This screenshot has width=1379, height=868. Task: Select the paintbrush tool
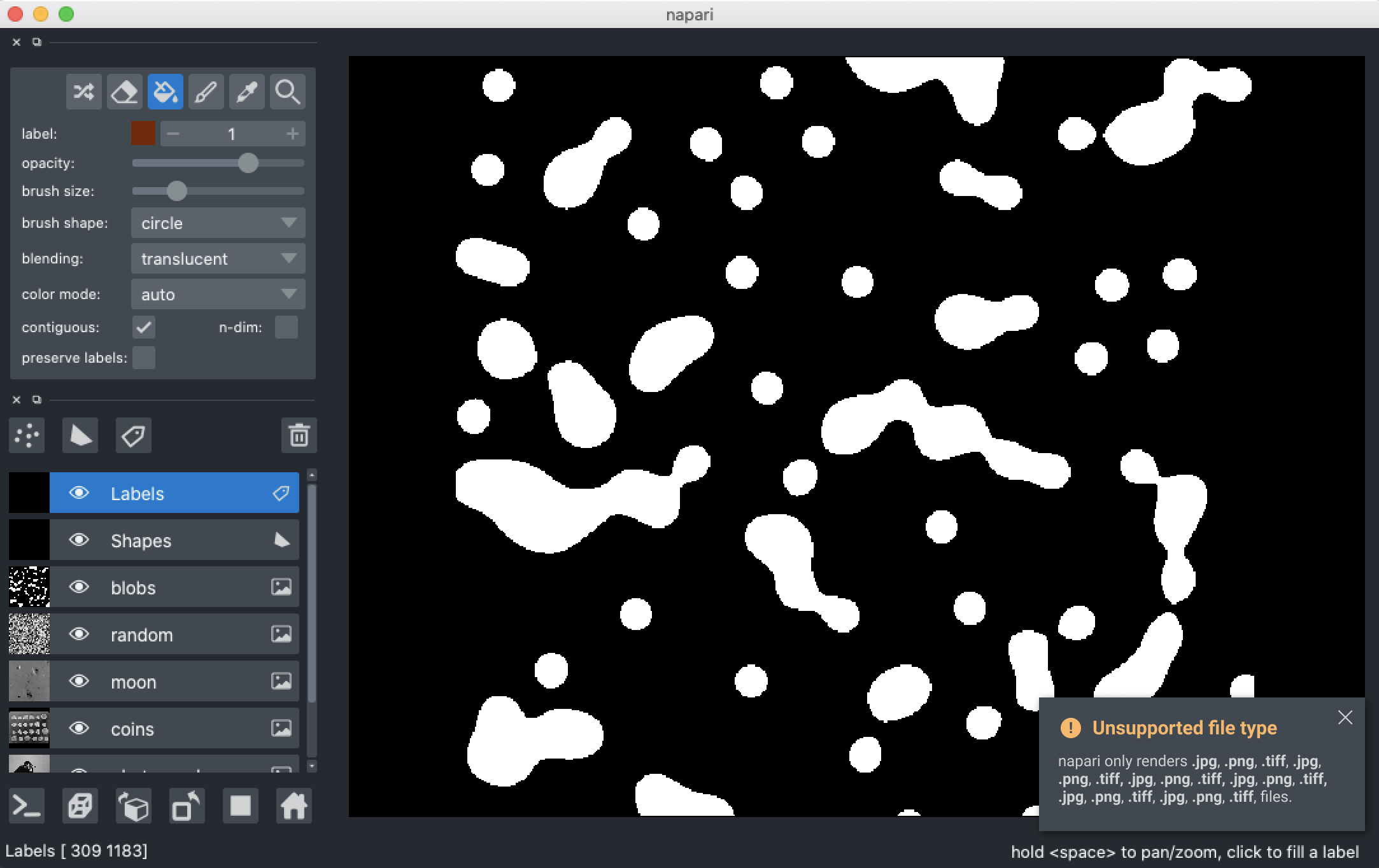[206, 92]
